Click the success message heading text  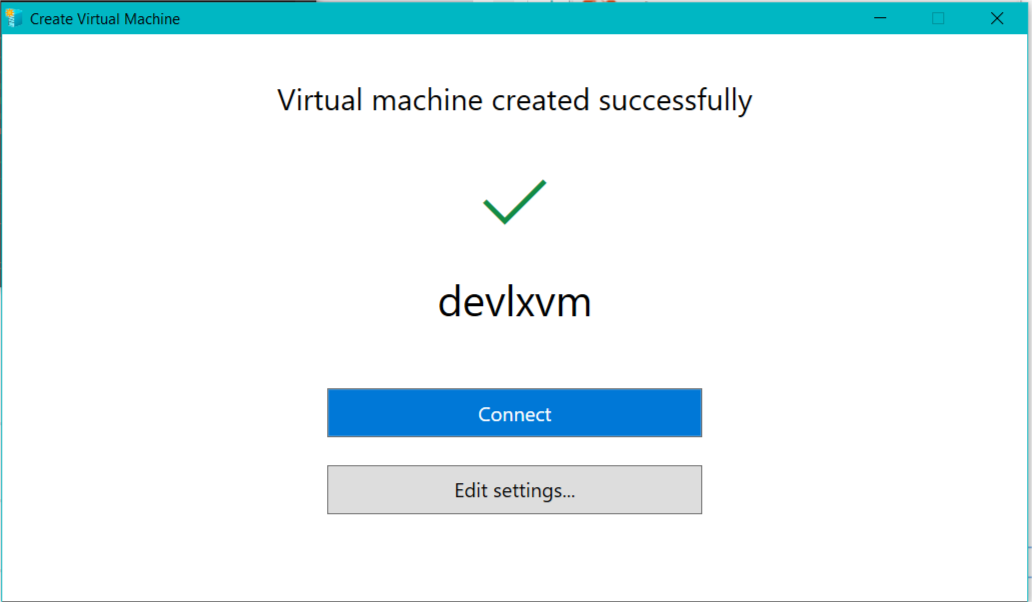tap(514, 99)
